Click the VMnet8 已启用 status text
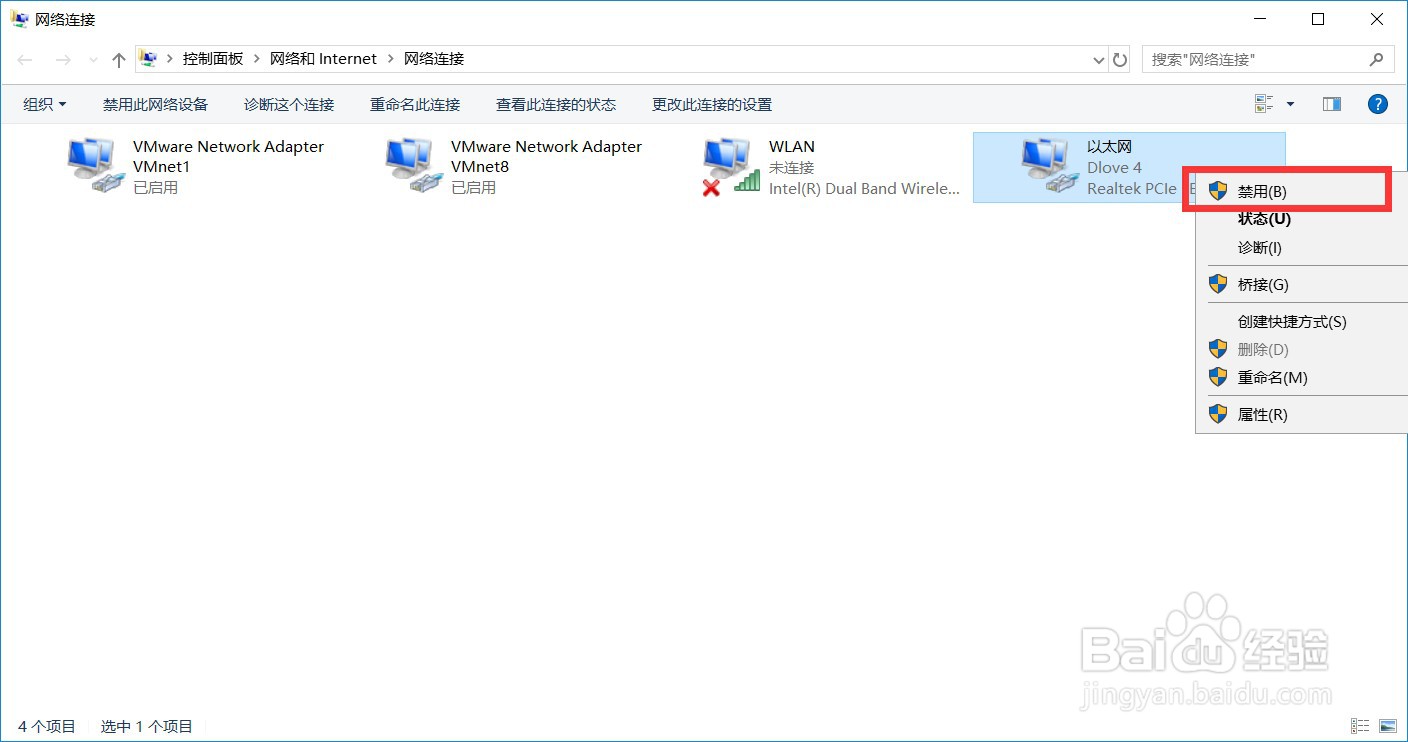 (473, 187)
